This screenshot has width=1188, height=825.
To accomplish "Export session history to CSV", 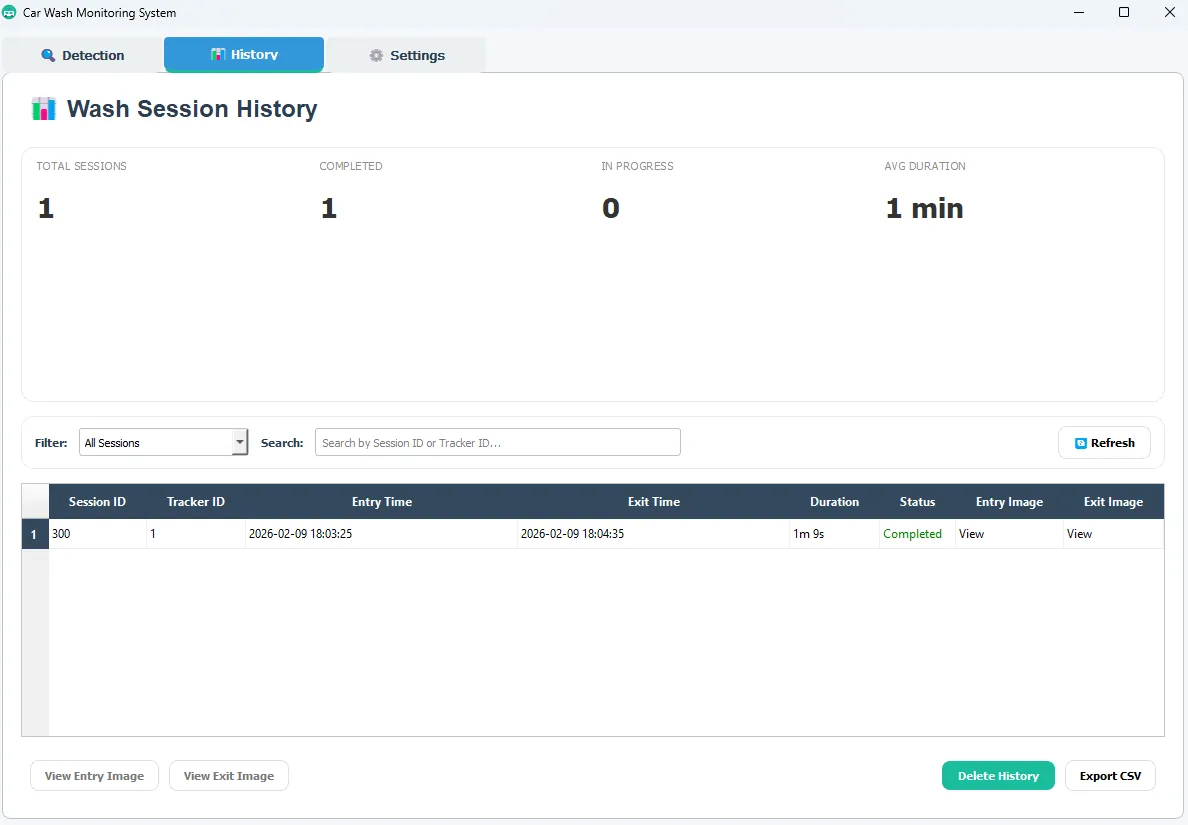I will pyautogui.click(x=1110, y=776).
